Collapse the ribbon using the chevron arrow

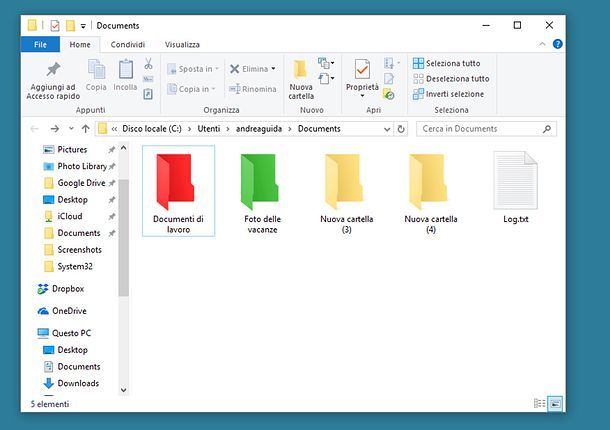point(541,44)
